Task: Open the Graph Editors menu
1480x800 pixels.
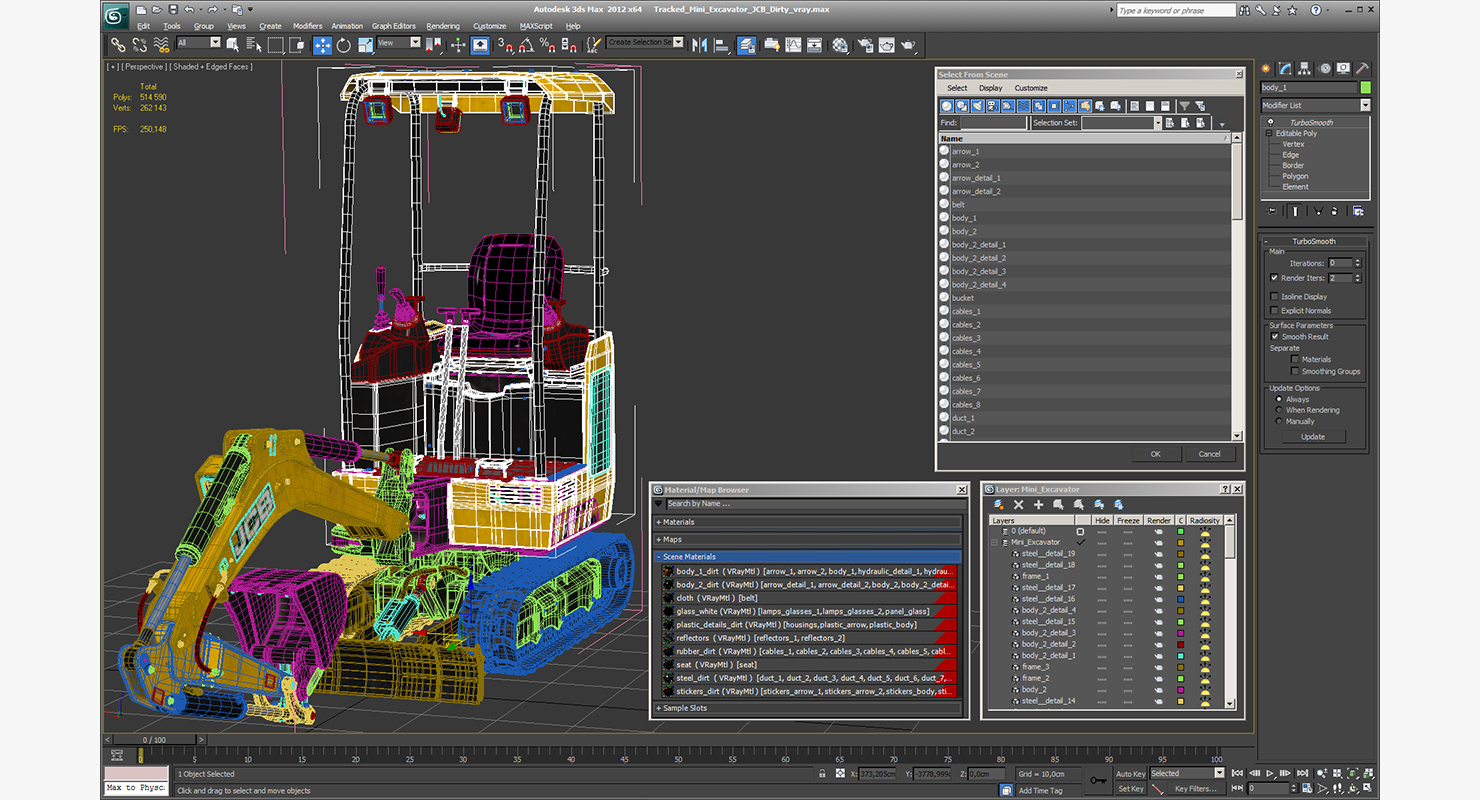Action: tap(394, 26)
